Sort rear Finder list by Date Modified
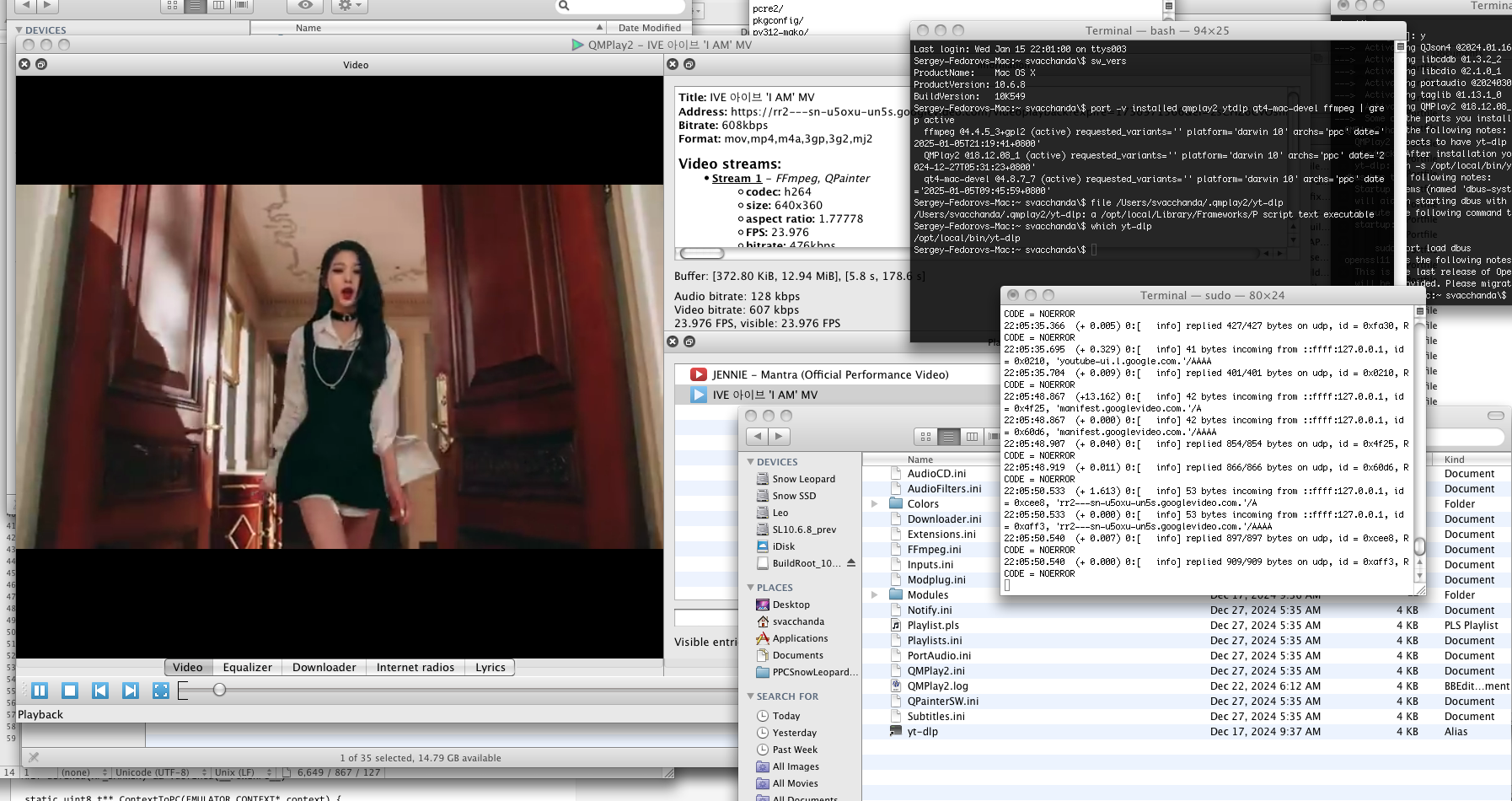 [x=650, y=28]
